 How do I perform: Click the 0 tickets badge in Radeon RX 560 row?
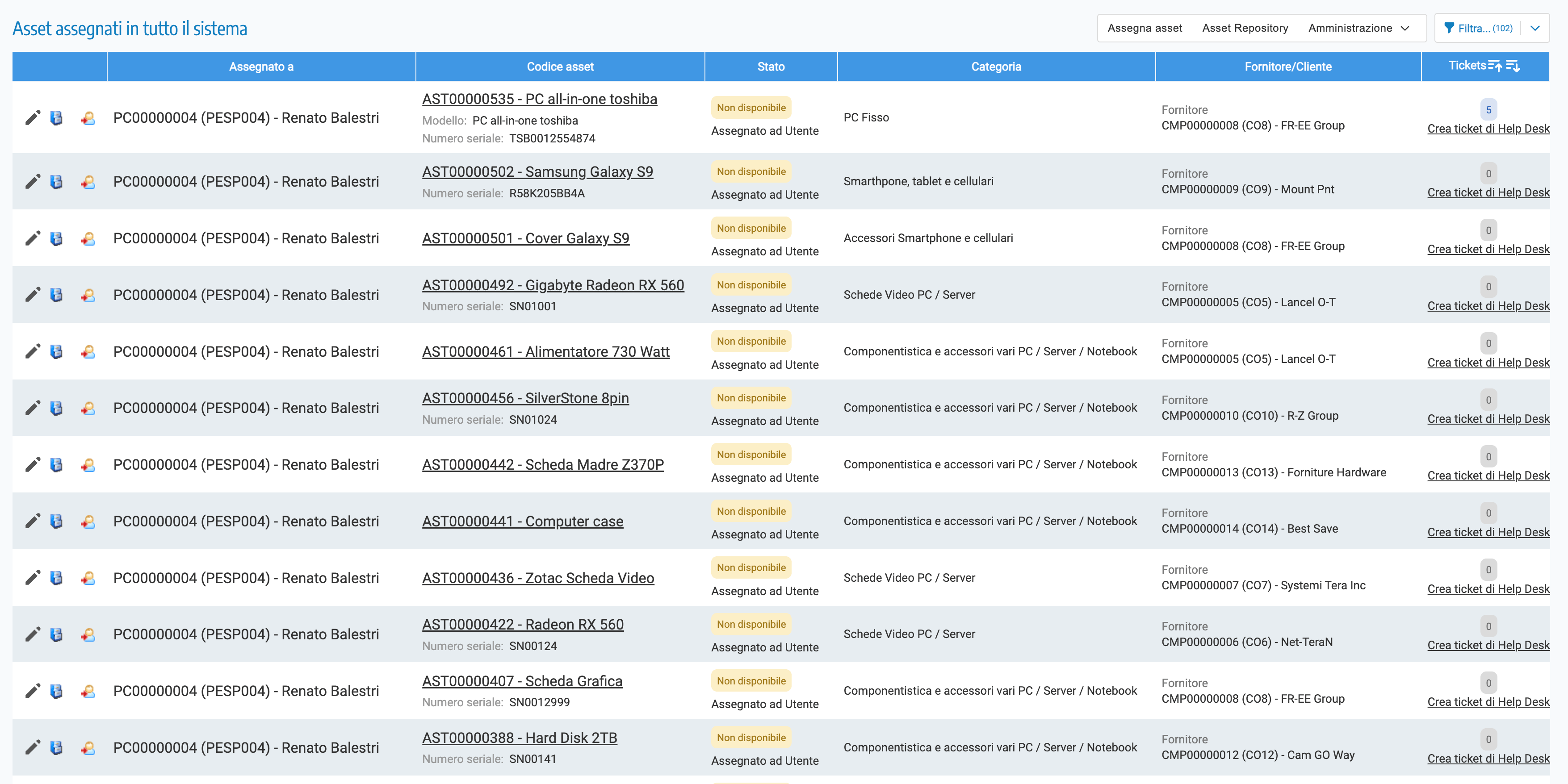click(x=1488, y=626)
